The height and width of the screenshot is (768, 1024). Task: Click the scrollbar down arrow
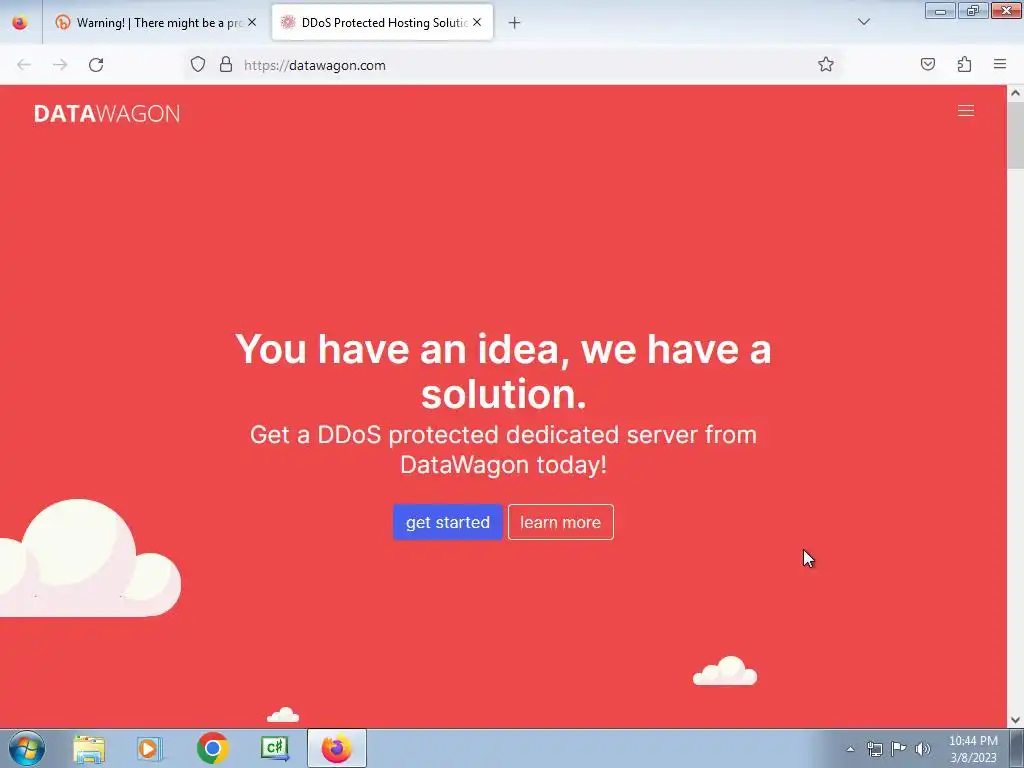(x=1015, y=720)
